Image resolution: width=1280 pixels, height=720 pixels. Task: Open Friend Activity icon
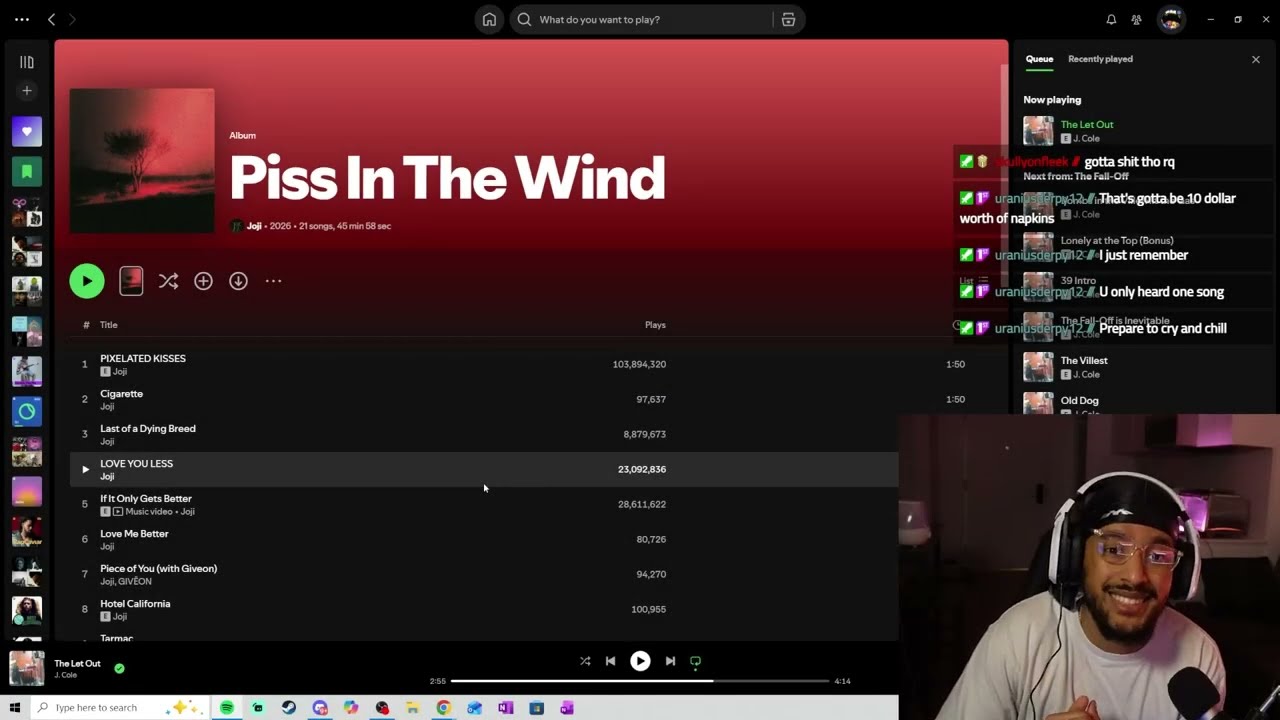click(1137, 19)
